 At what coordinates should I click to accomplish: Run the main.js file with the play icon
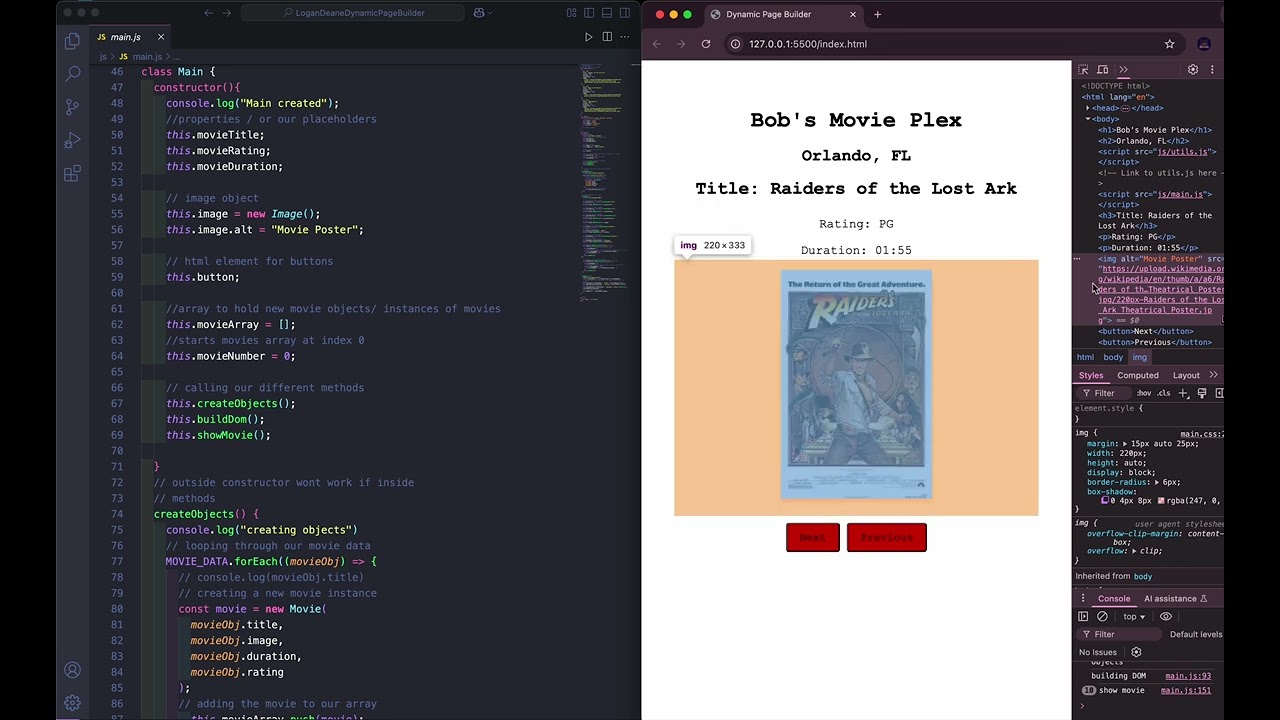coord(588,37)
